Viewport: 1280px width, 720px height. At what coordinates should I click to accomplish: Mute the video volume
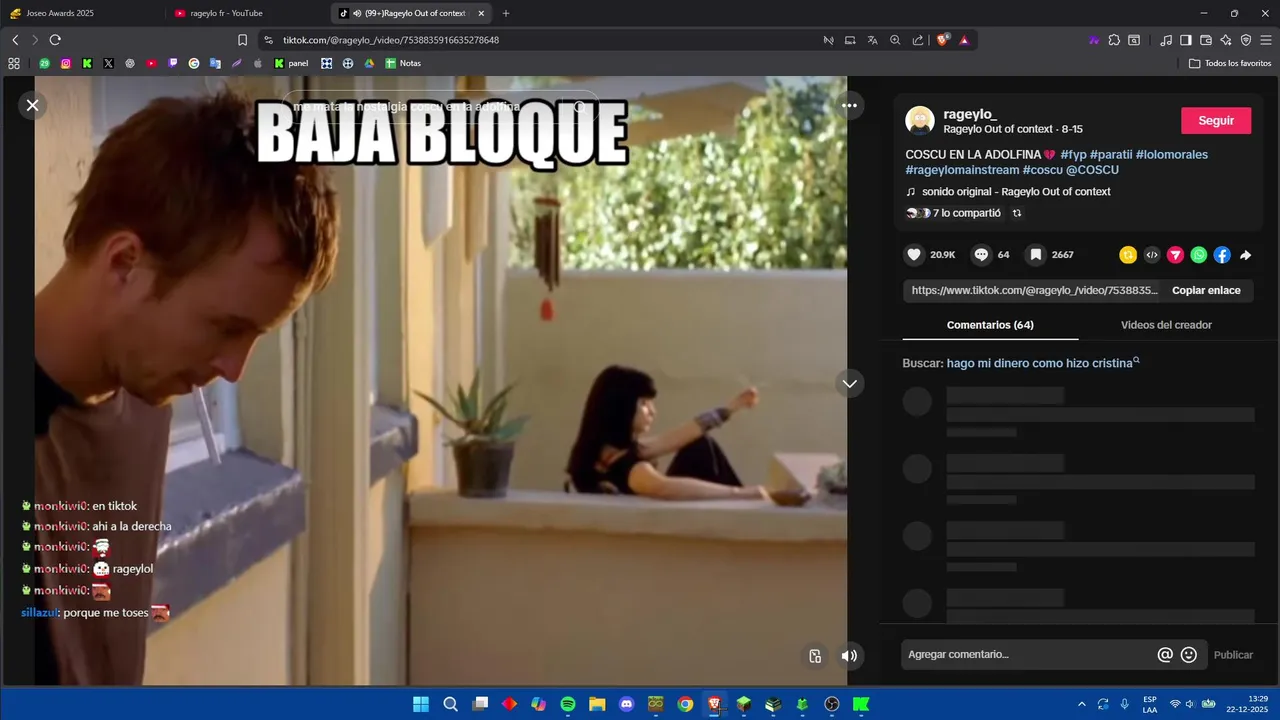pos(849,656)
